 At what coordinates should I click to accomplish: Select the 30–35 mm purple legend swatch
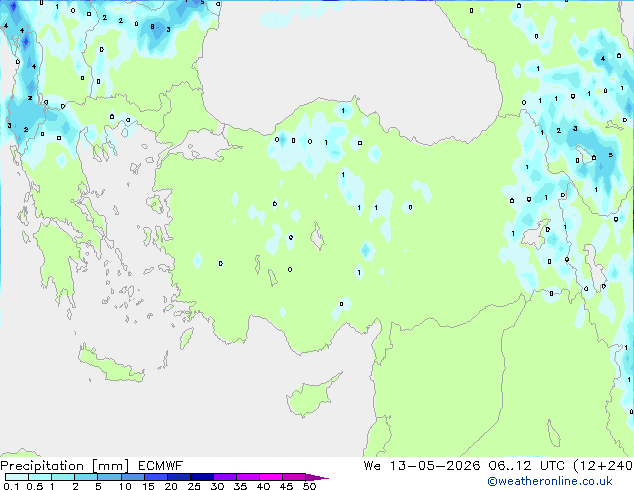pyautogui.click(x=225, y=477)
